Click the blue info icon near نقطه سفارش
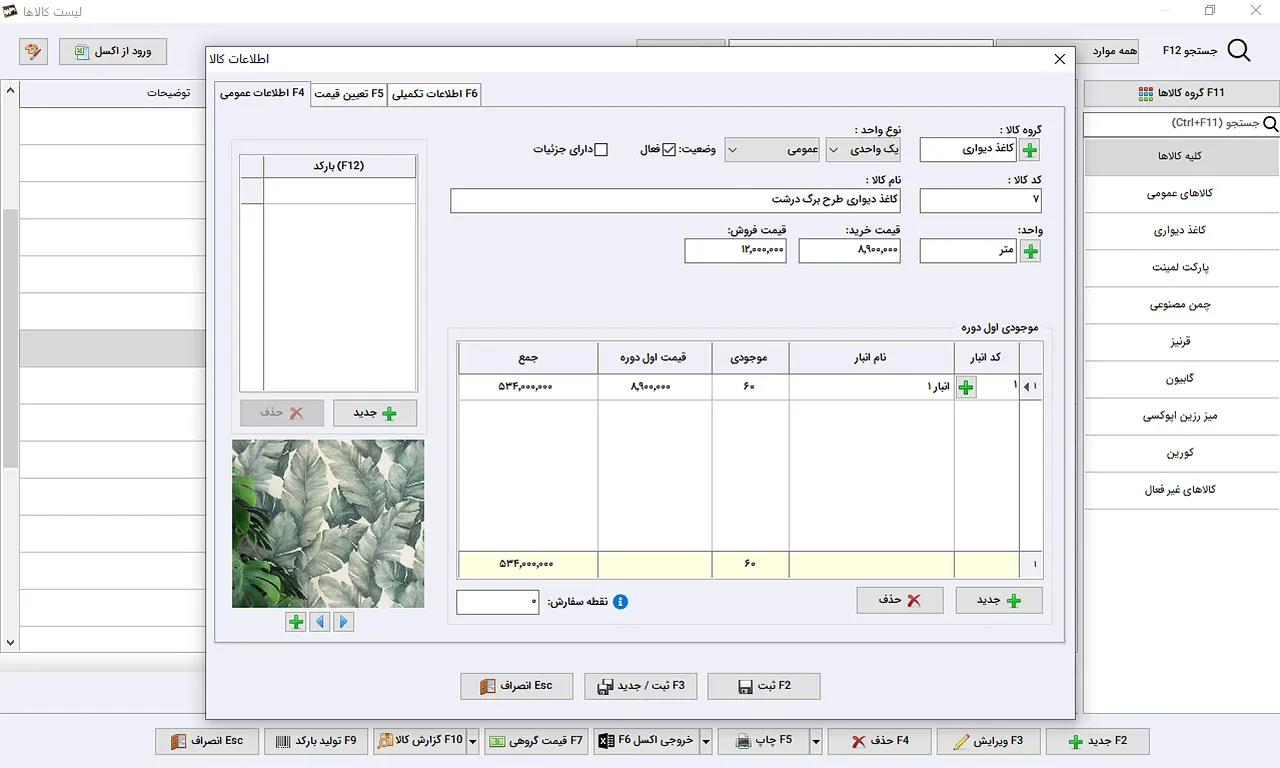Viewport: 1280px width, 768px height. click(620, 602)
